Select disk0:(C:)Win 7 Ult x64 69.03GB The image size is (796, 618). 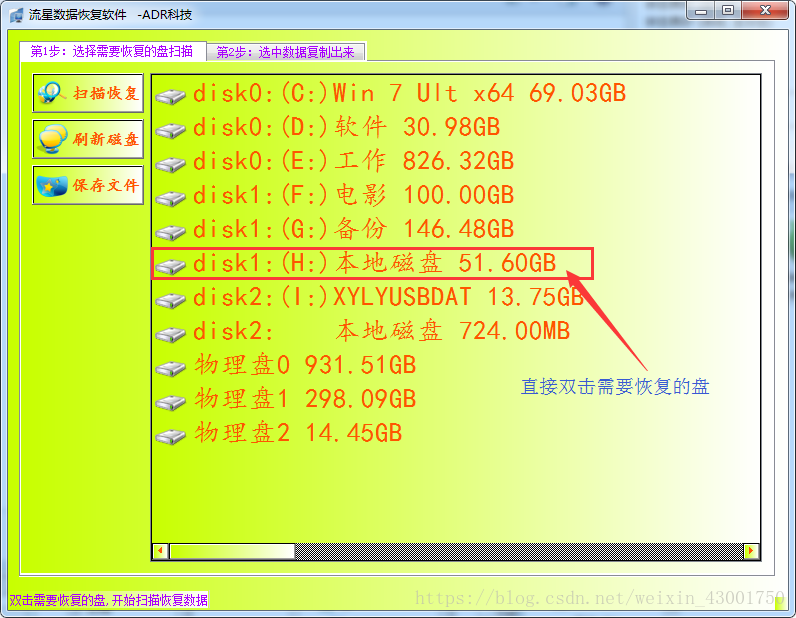coord(410,93)
